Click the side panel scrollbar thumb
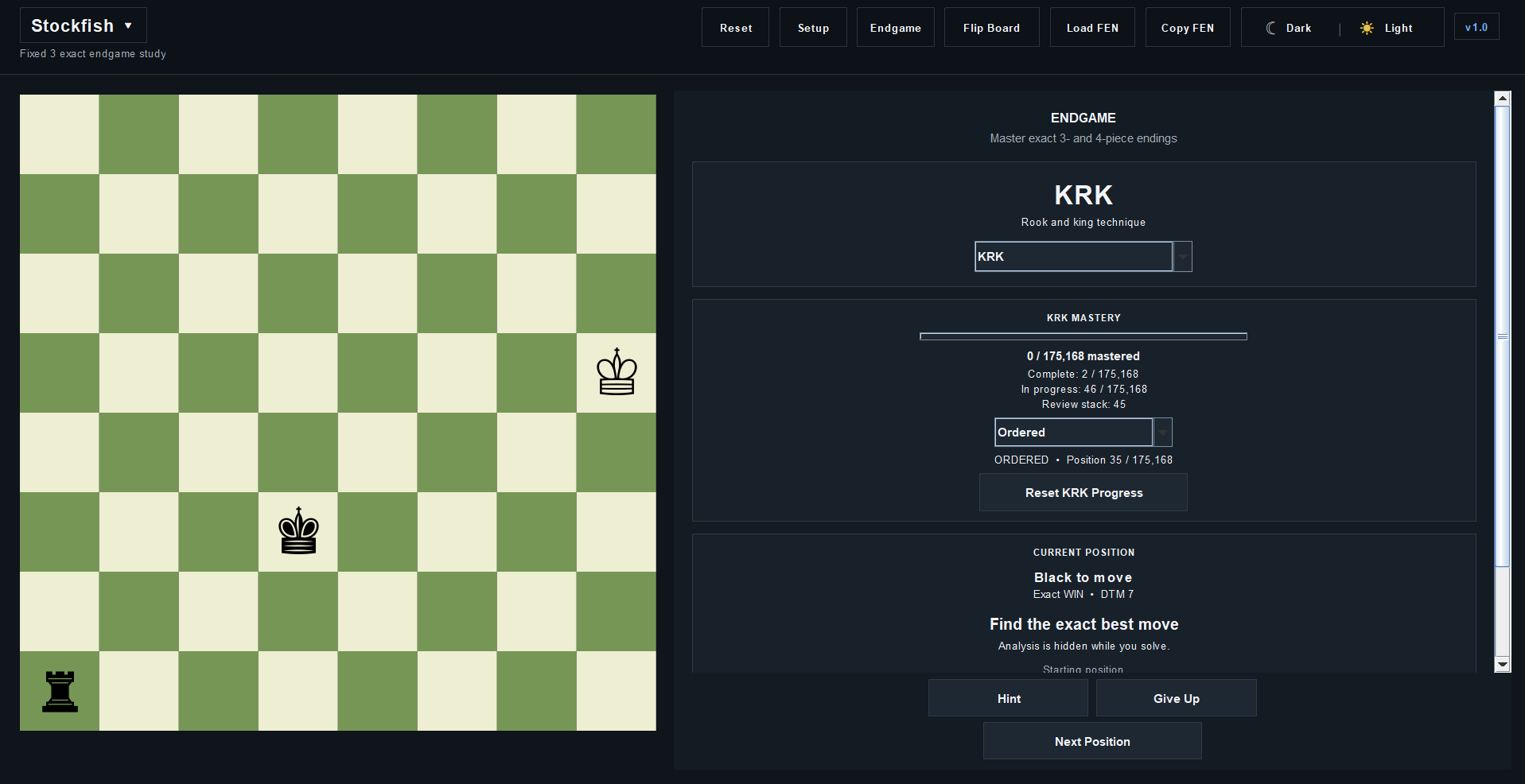Image resolution: width=1525 pixels, height=784 pixels. [x=1503, y=336]
